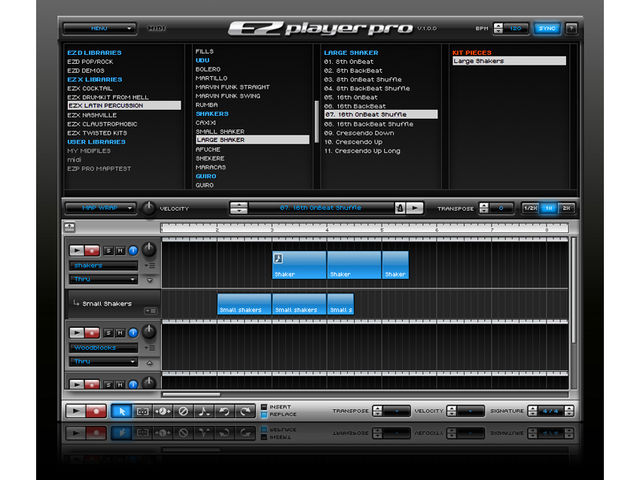Viewport: 640px width, 480px height.
Task: Adjust the browser Transpose stepper
Action: (x=484, y=208)
